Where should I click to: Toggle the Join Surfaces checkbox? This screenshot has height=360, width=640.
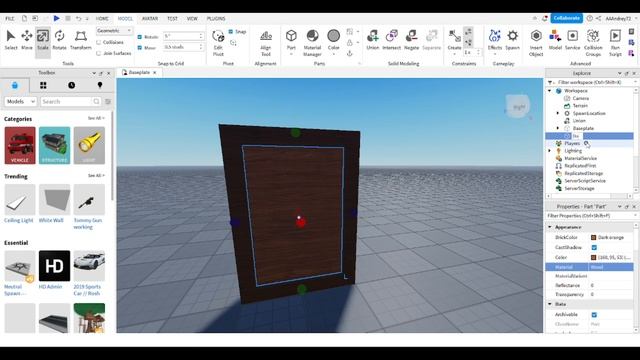(98, 53)
